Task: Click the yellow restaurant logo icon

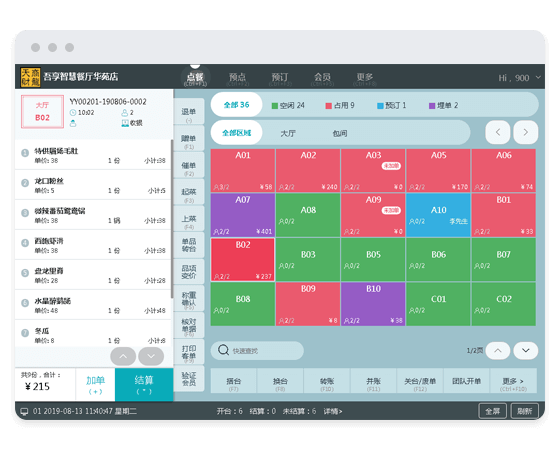Action: click(x=30, y=77)
